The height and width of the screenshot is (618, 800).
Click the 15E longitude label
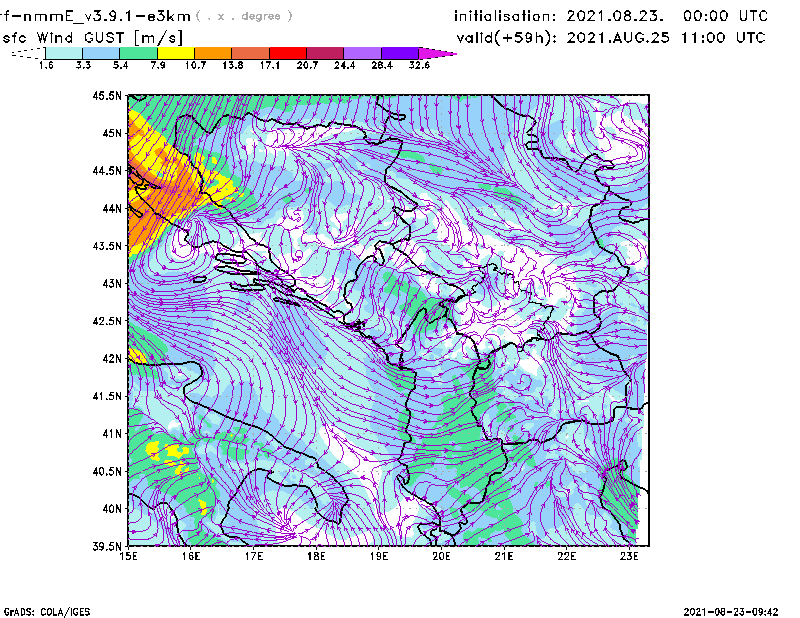point(129,556)
